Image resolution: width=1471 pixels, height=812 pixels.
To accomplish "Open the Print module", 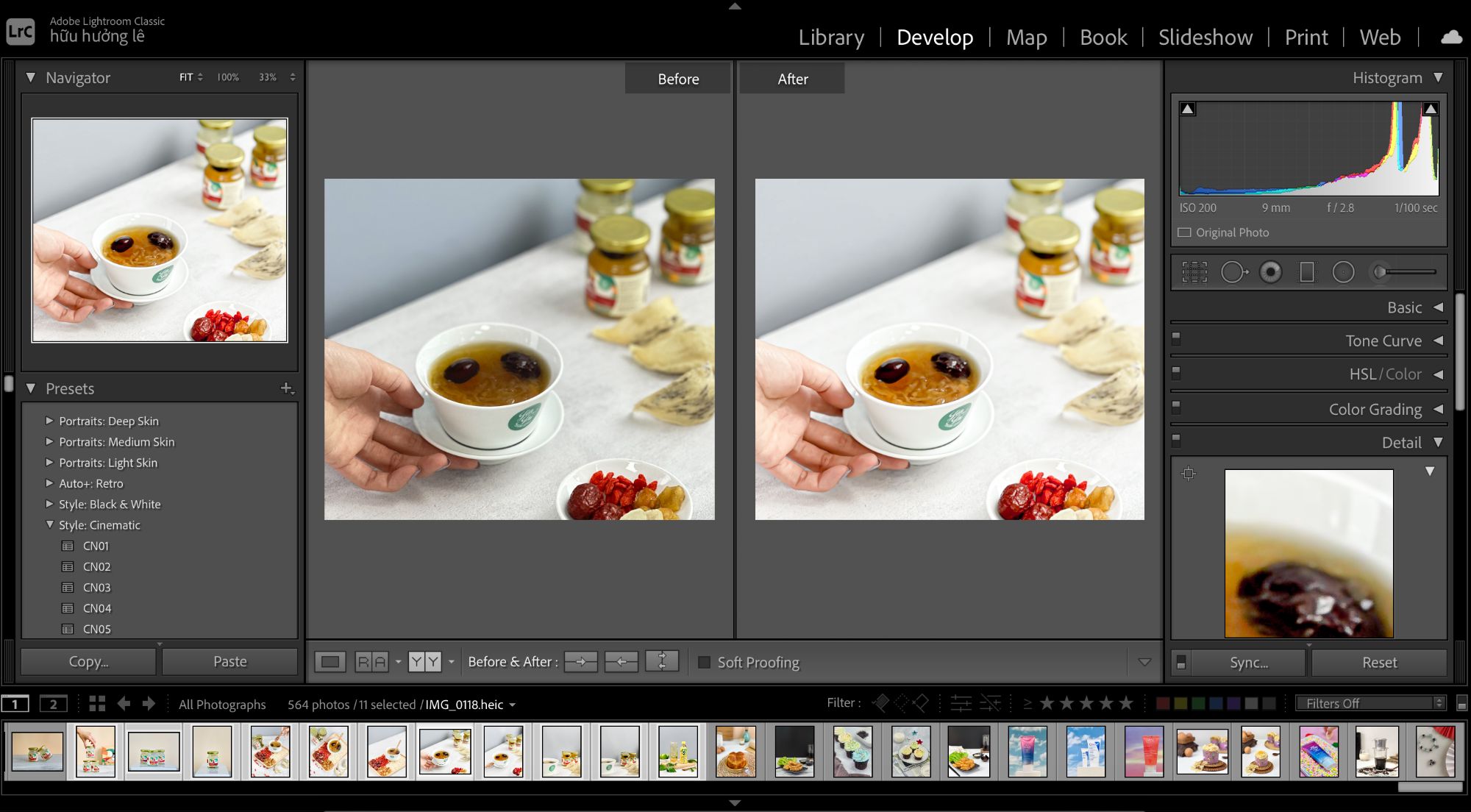I will click(1306, 37).
